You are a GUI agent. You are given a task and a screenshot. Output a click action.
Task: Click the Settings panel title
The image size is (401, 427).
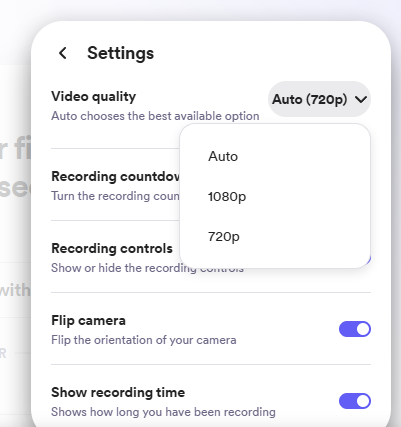[120, 53]
